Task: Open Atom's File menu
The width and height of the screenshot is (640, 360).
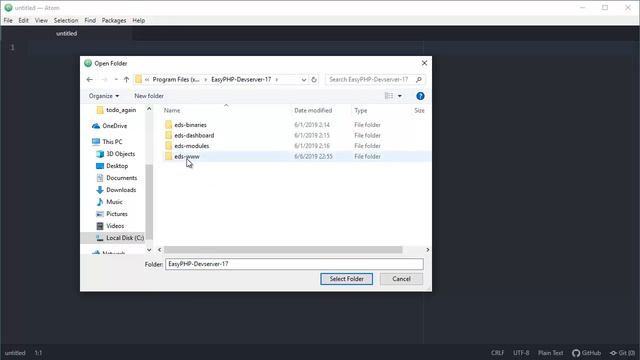Action: click(8, 20)
